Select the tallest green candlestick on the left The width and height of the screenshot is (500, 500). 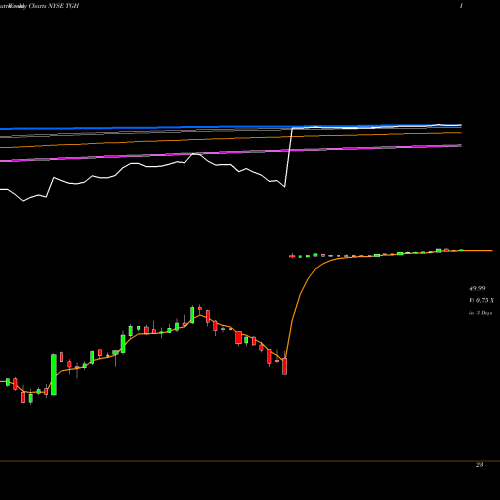click(54, 374)
